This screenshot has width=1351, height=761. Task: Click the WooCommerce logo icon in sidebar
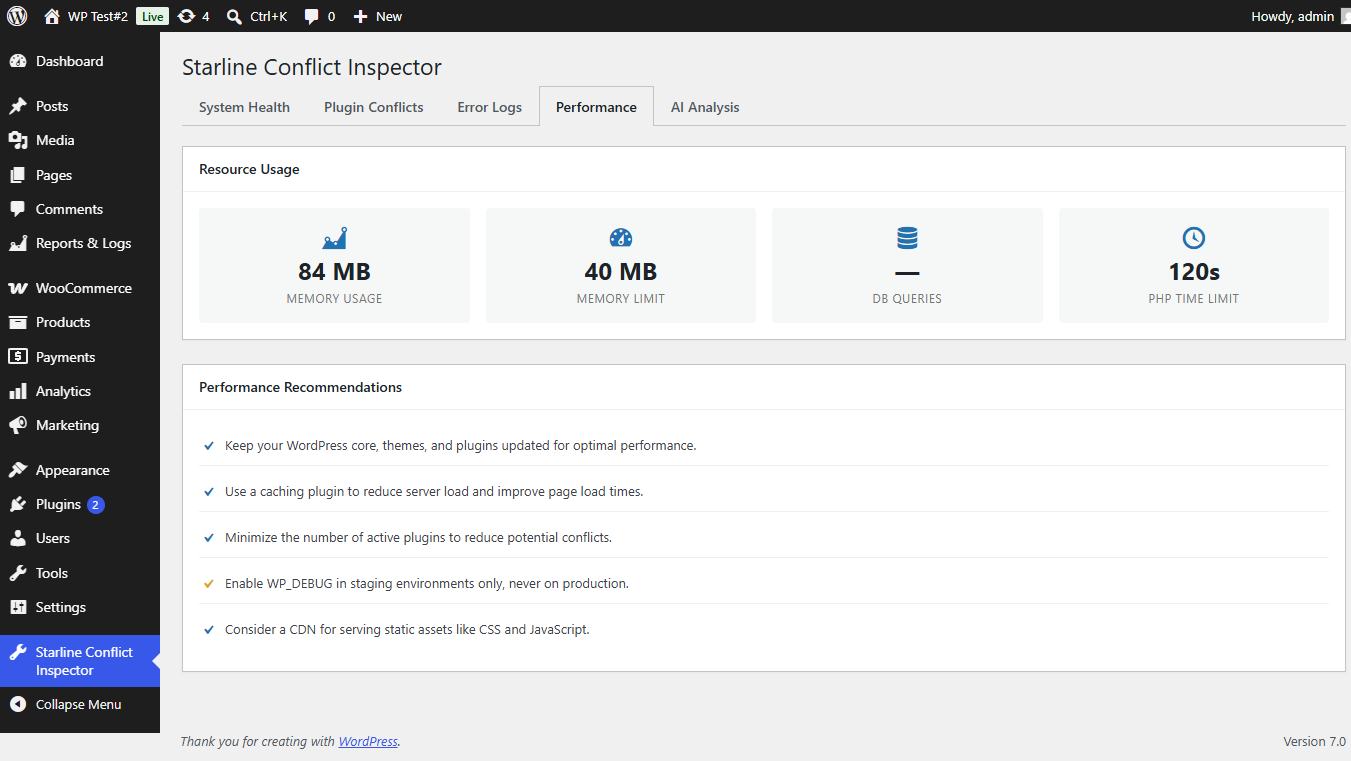[18, 288]
